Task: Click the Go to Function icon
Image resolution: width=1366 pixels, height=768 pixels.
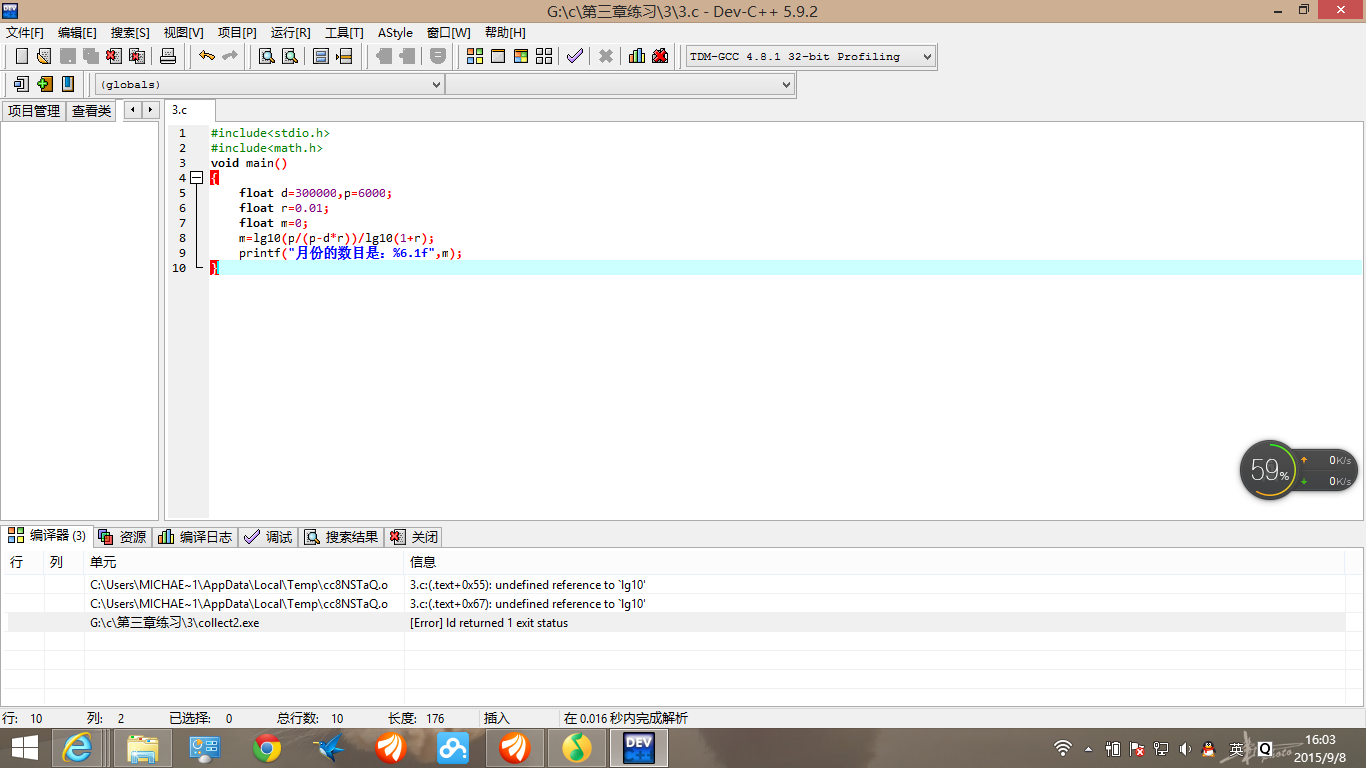Action: [x=321, y=56]
